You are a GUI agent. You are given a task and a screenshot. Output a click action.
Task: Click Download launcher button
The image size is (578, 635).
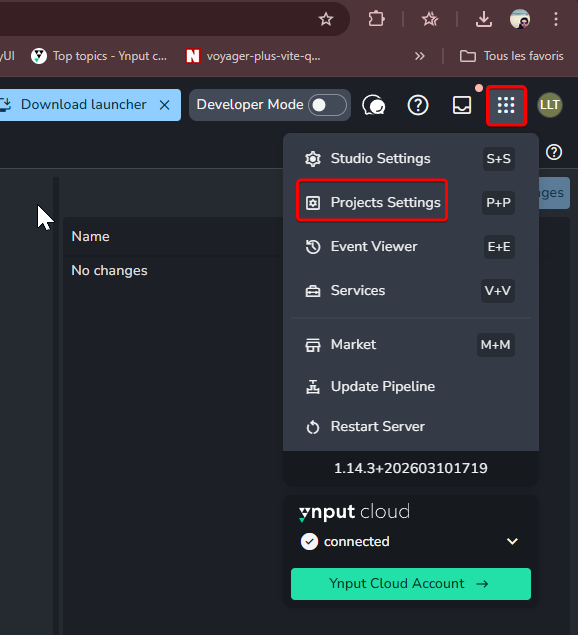[83, 105]
